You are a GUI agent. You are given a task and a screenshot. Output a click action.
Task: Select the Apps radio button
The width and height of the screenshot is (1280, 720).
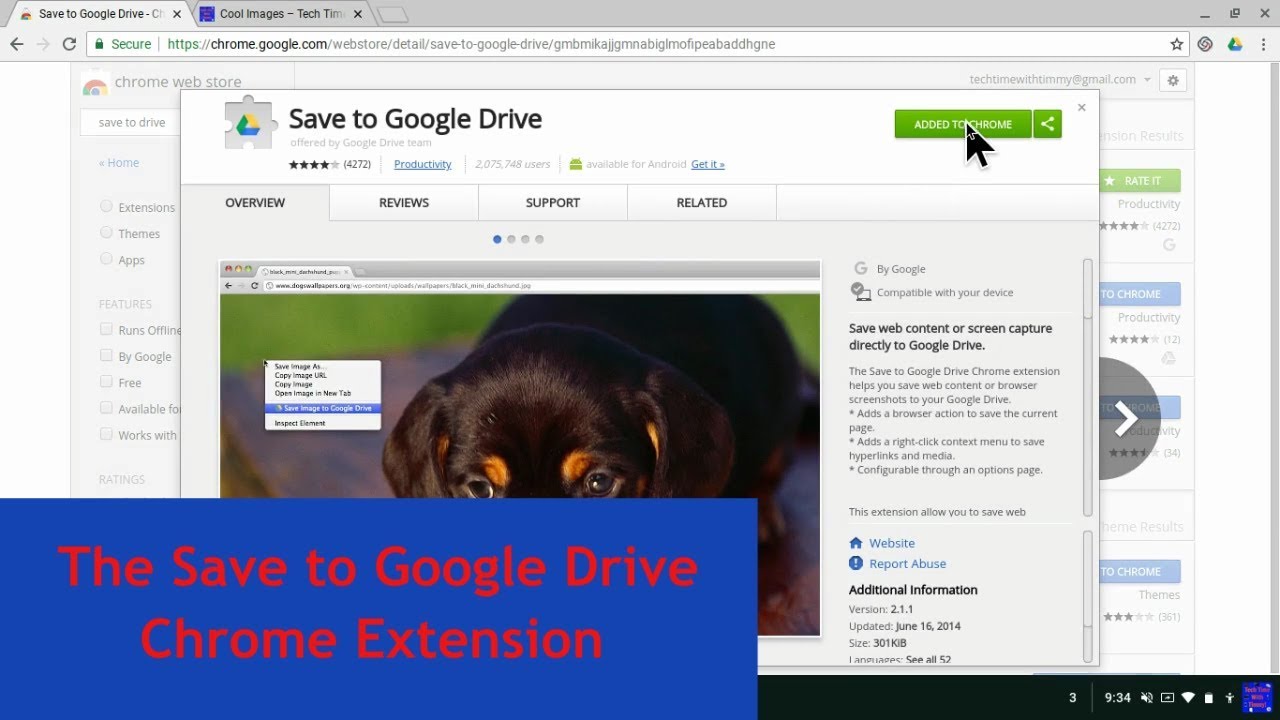[x=106, y=259]
